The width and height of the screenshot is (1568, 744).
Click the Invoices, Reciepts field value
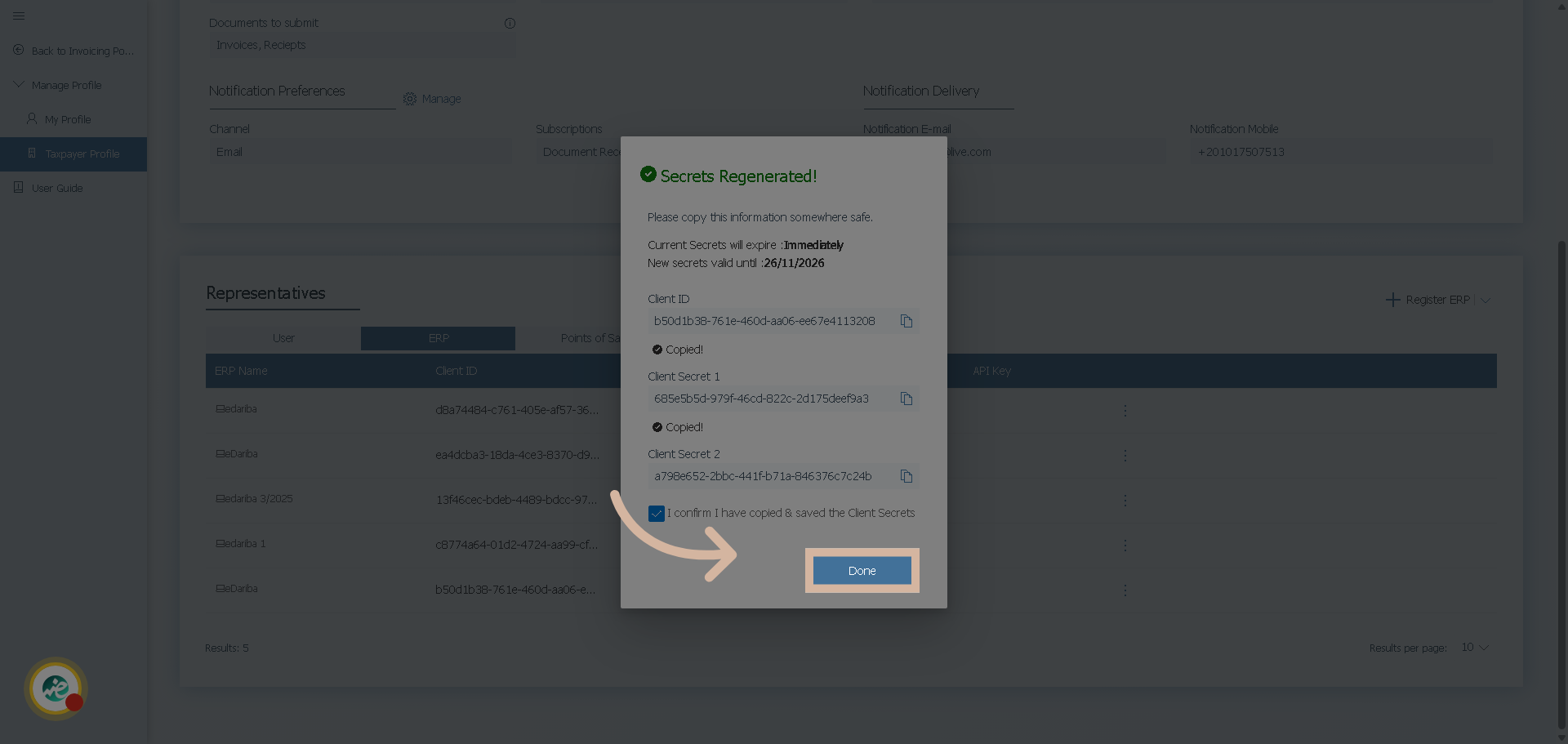(x=261, y=45)
